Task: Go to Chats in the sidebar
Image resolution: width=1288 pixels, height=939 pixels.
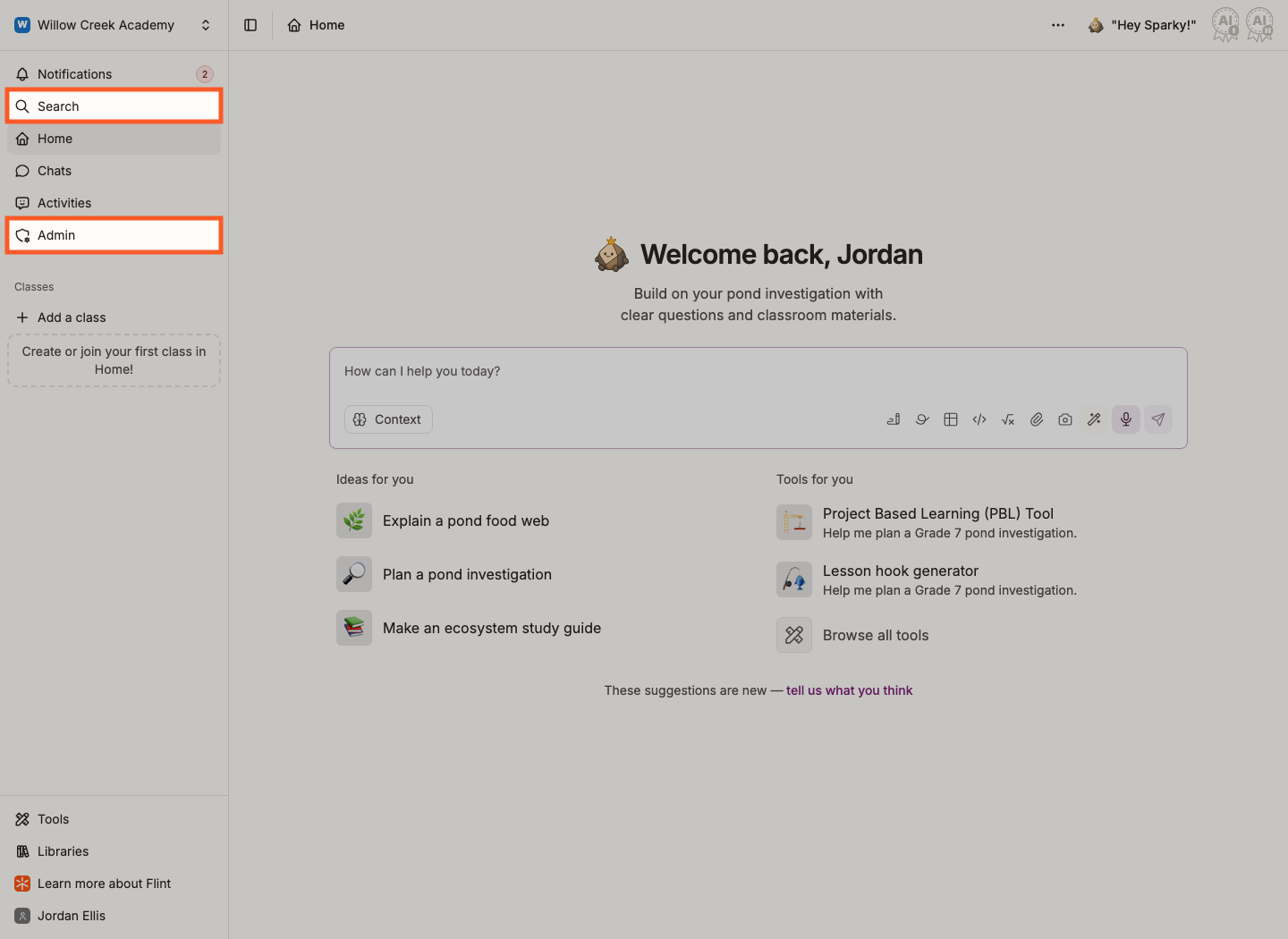Action: coord(114,171)
